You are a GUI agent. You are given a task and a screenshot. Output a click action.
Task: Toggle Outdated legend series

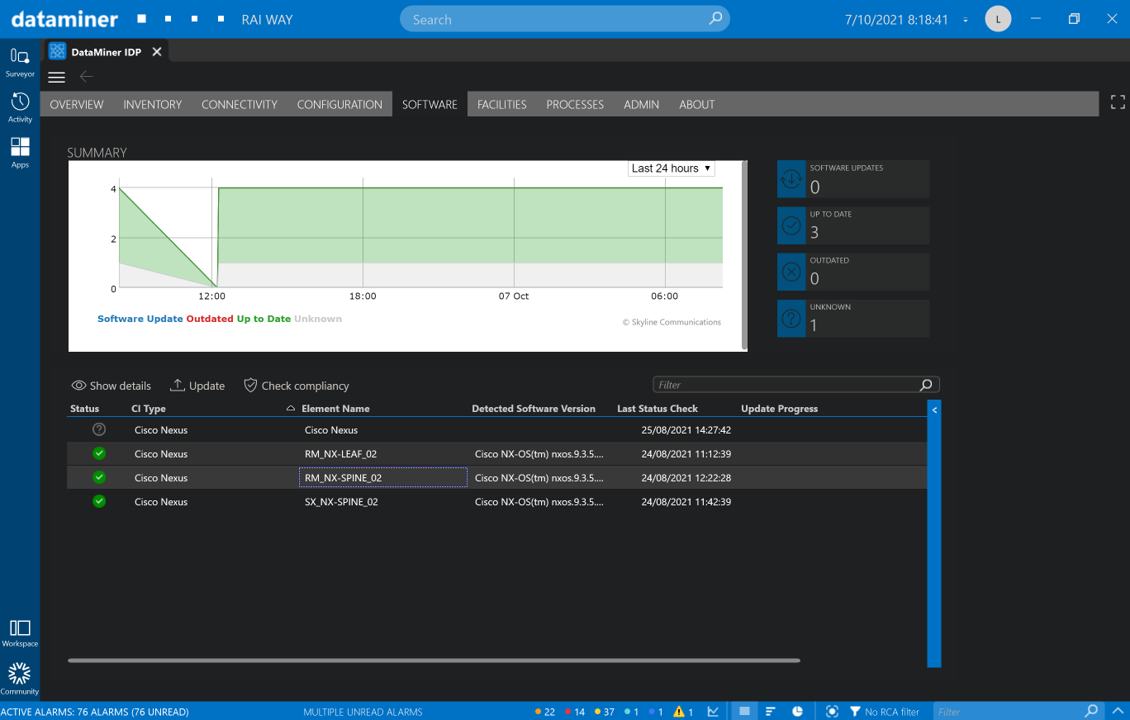pos(210,319)
